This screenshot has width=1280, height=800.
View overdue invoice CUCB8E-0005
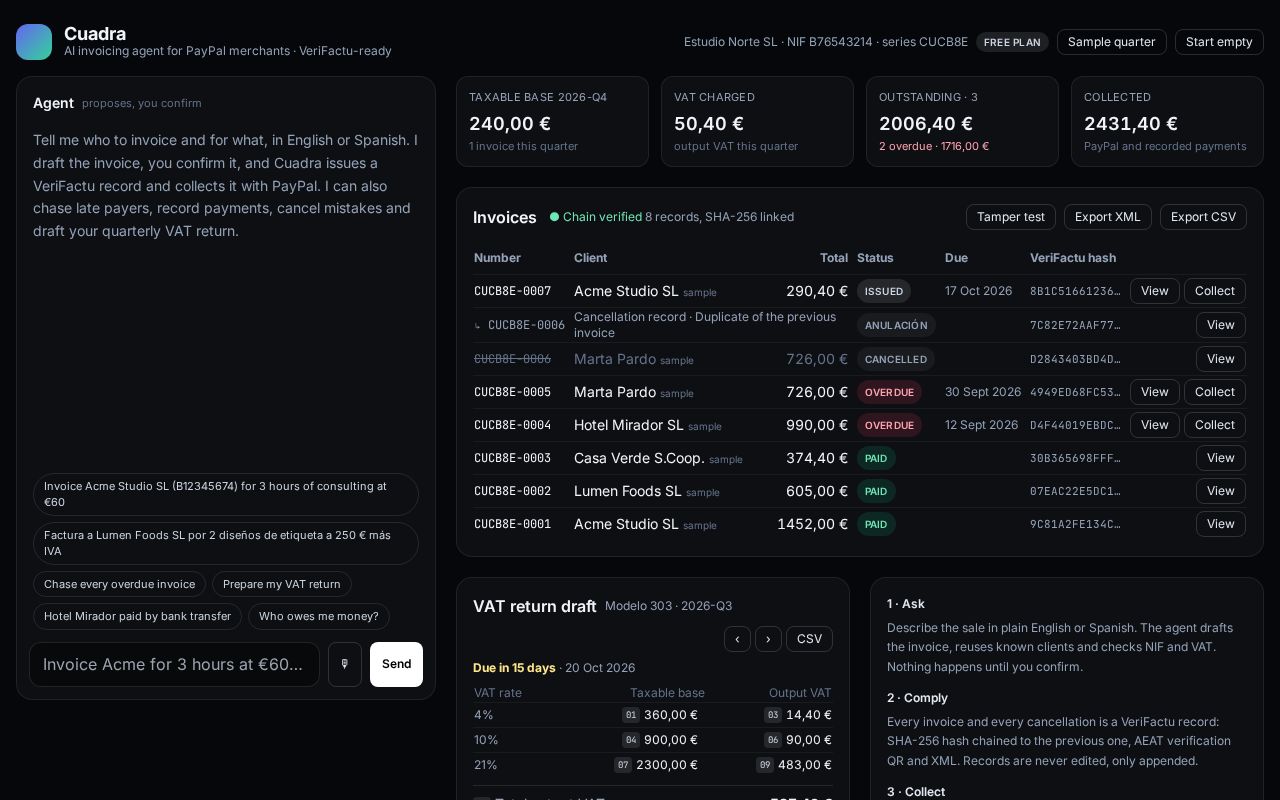(x=1154, y=392)
